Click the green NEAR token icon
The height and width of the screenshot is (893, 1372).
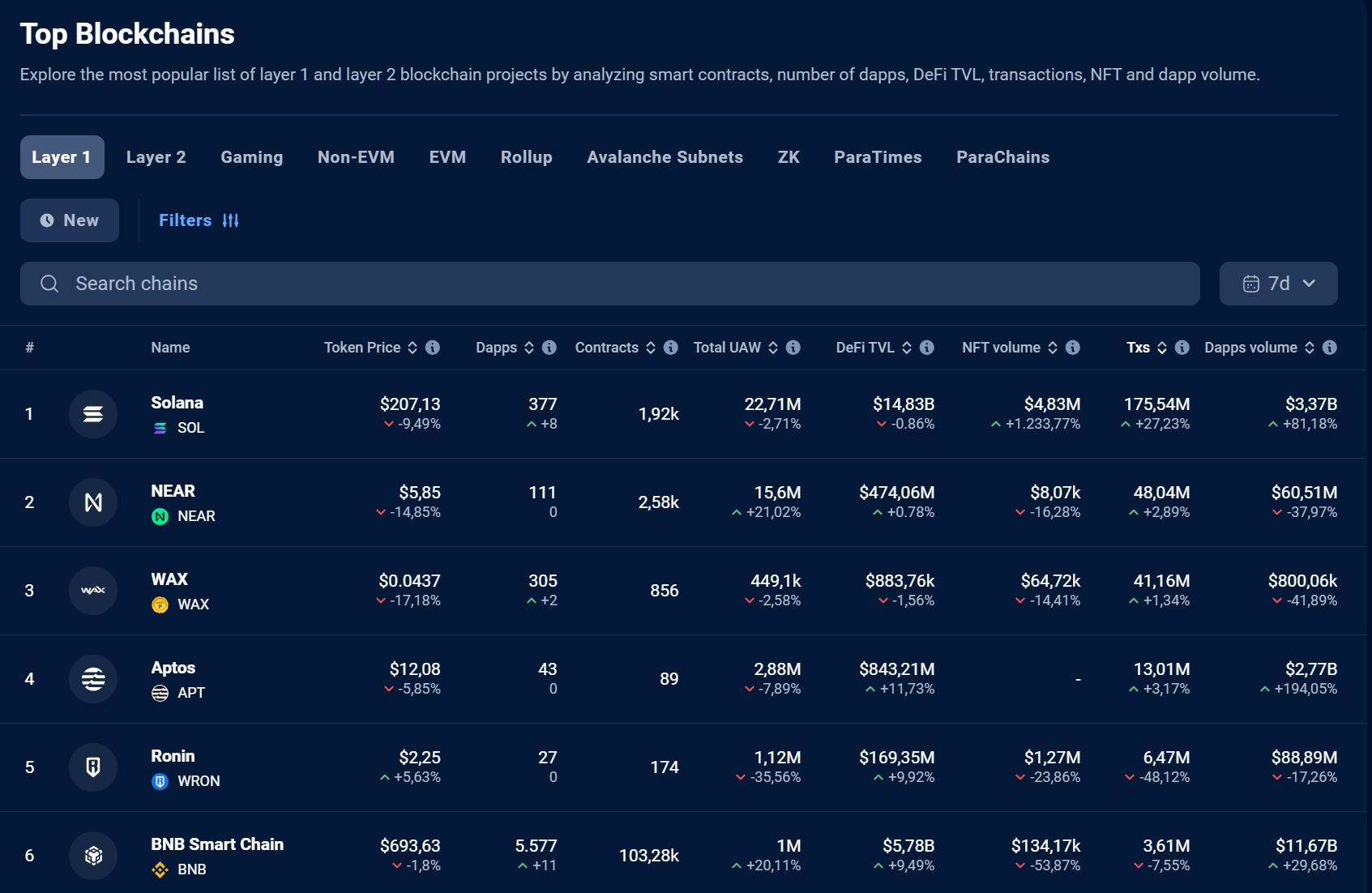[160, 516]
